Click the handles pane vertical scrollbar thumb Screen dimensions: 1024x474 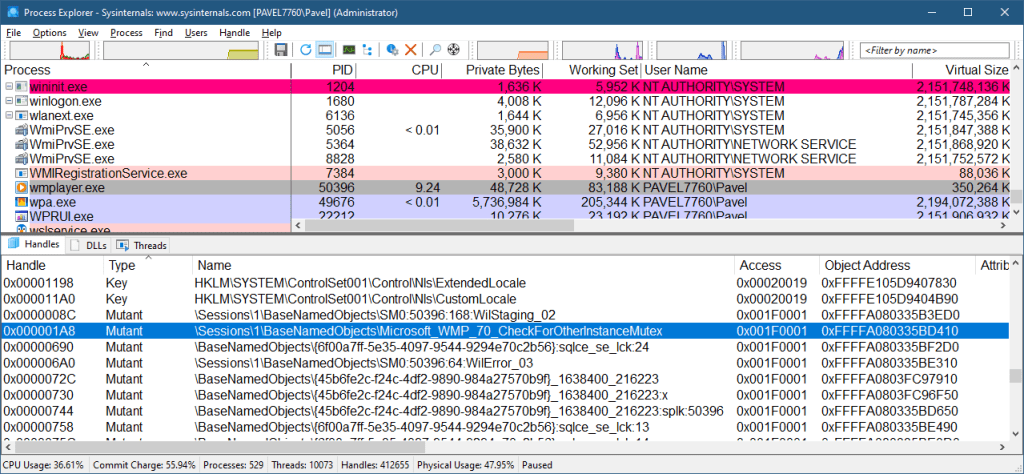[x=1017, y=375]
